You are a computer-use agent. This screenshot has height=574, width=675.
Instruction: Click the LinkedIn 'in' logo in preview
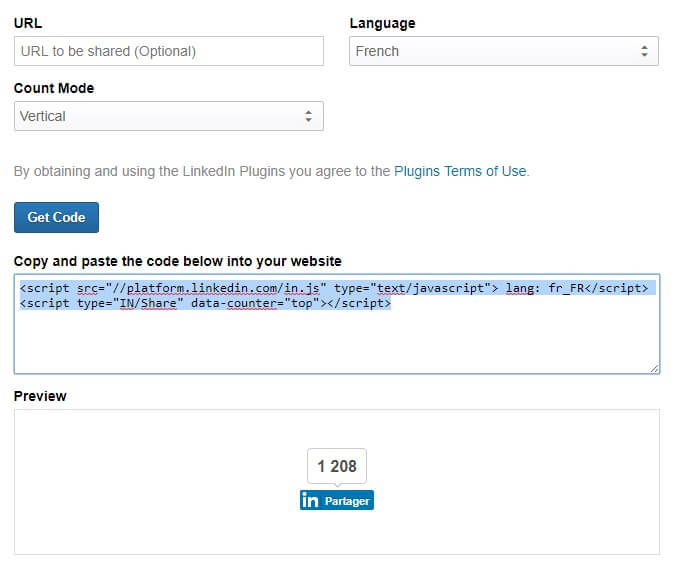(x=310, y=500)
